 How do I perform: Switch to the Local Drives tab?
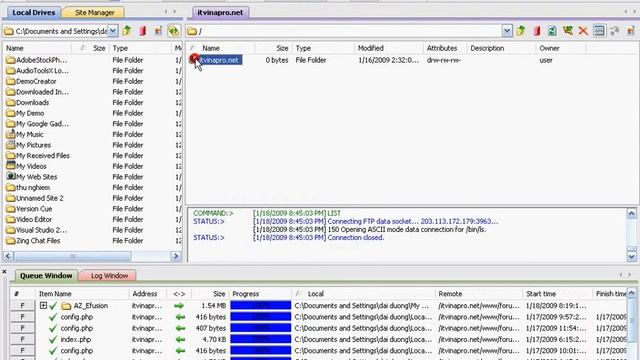pyautogui.click(x=33, y=13)
